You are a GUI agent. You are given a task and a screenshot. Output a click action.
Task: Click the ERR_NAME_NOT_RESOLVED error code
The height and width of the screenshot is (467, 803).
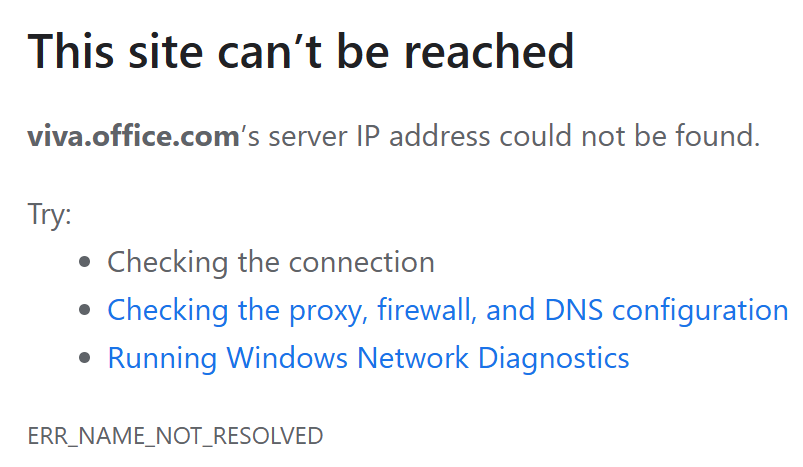[x=175, y=436]
